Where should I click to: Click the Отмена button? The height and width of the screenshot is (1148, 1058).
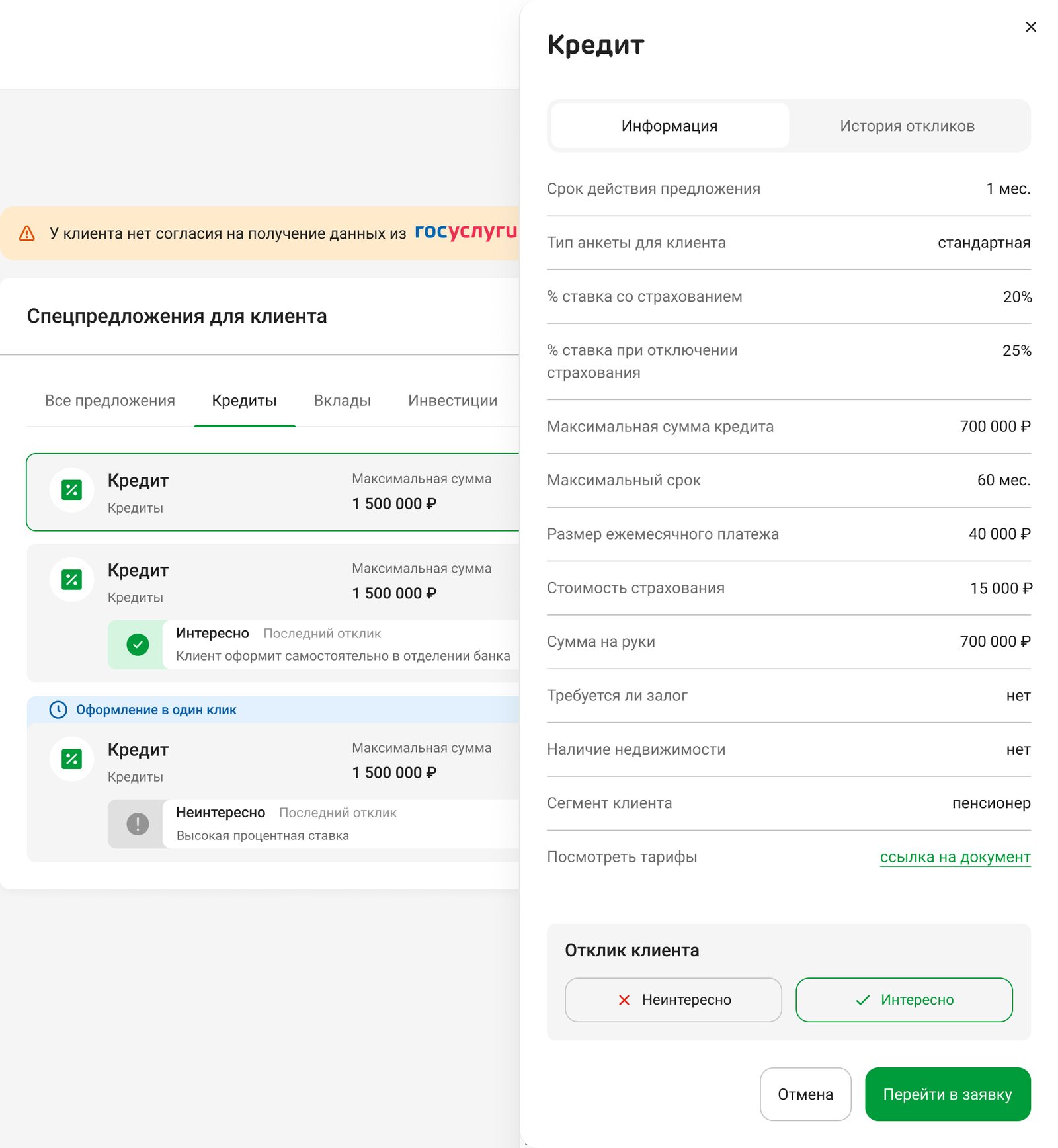click(805, 1094)
